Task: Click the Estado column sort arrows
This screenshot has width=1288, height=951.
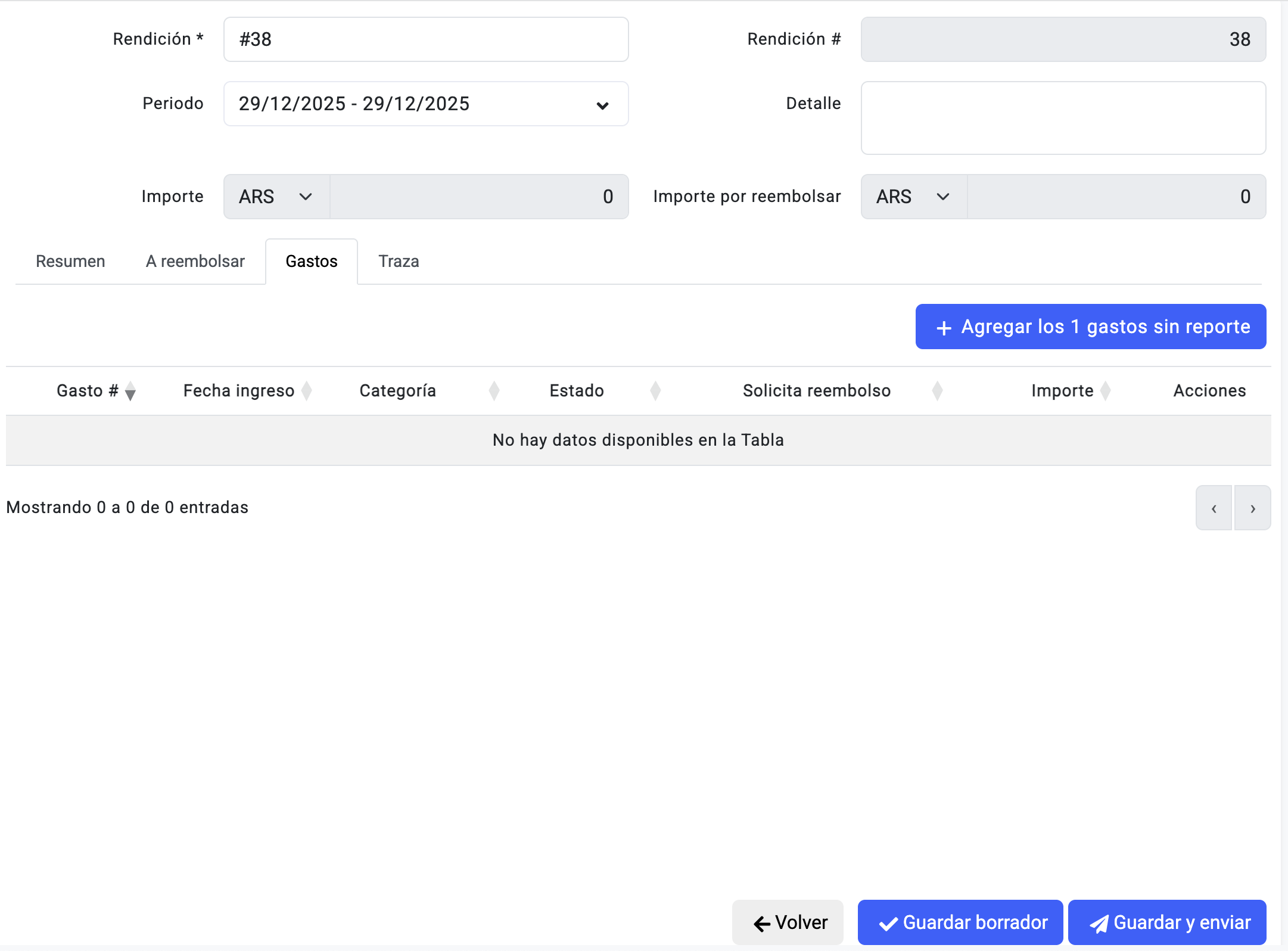Action: [x=655, y=391]
